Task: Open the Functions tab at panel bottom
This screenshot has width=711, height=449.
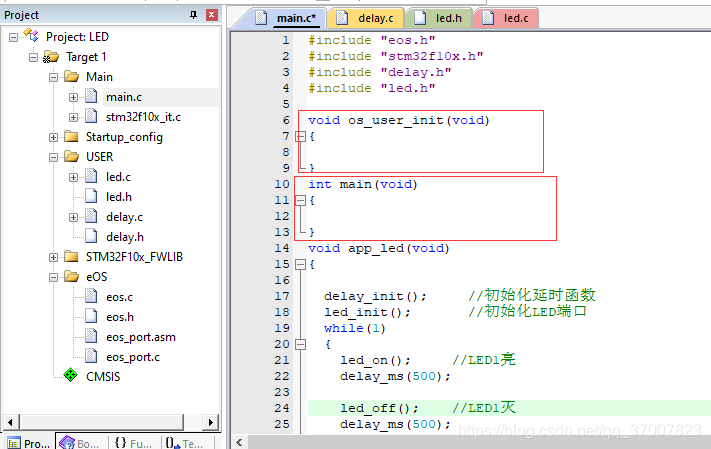Action: tap(134, 443)
